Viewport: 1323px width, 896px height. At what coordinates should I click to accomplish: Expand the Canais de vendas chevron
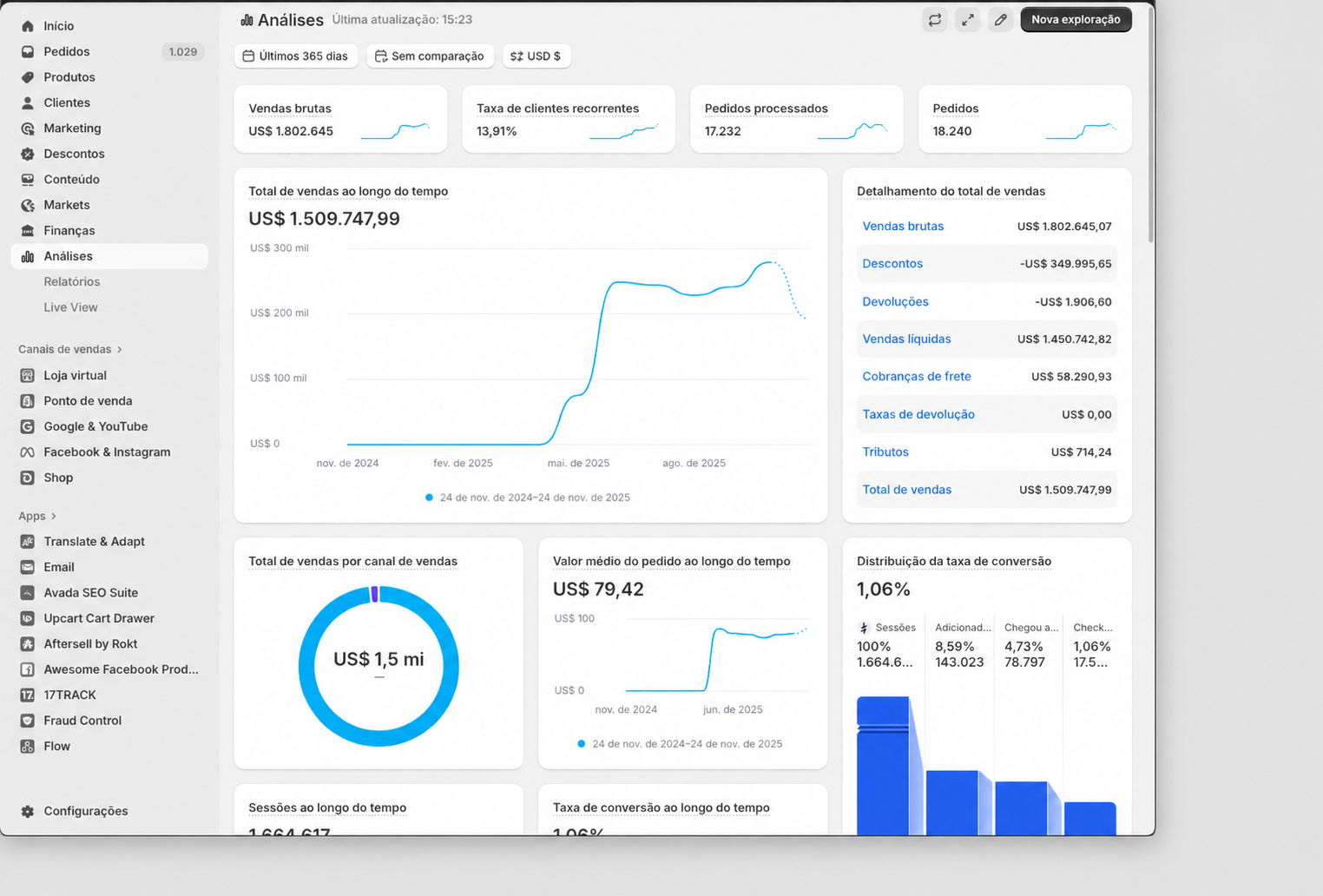[120, 349]
